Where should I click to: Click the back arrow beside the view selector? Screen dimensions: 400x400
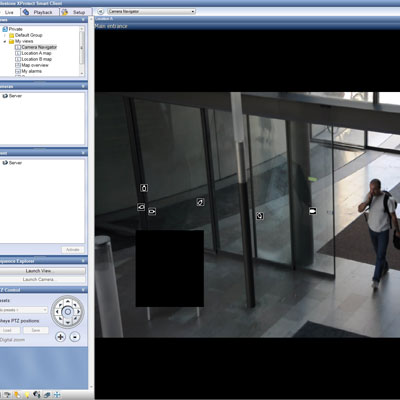100,12
